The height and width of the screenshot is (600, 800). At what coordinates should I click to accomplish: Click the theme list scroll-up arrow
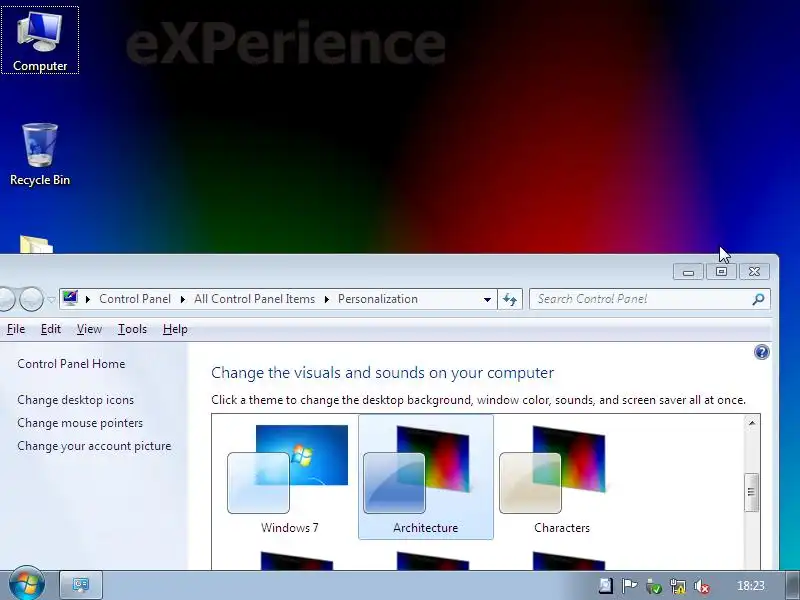click(752, 422)
